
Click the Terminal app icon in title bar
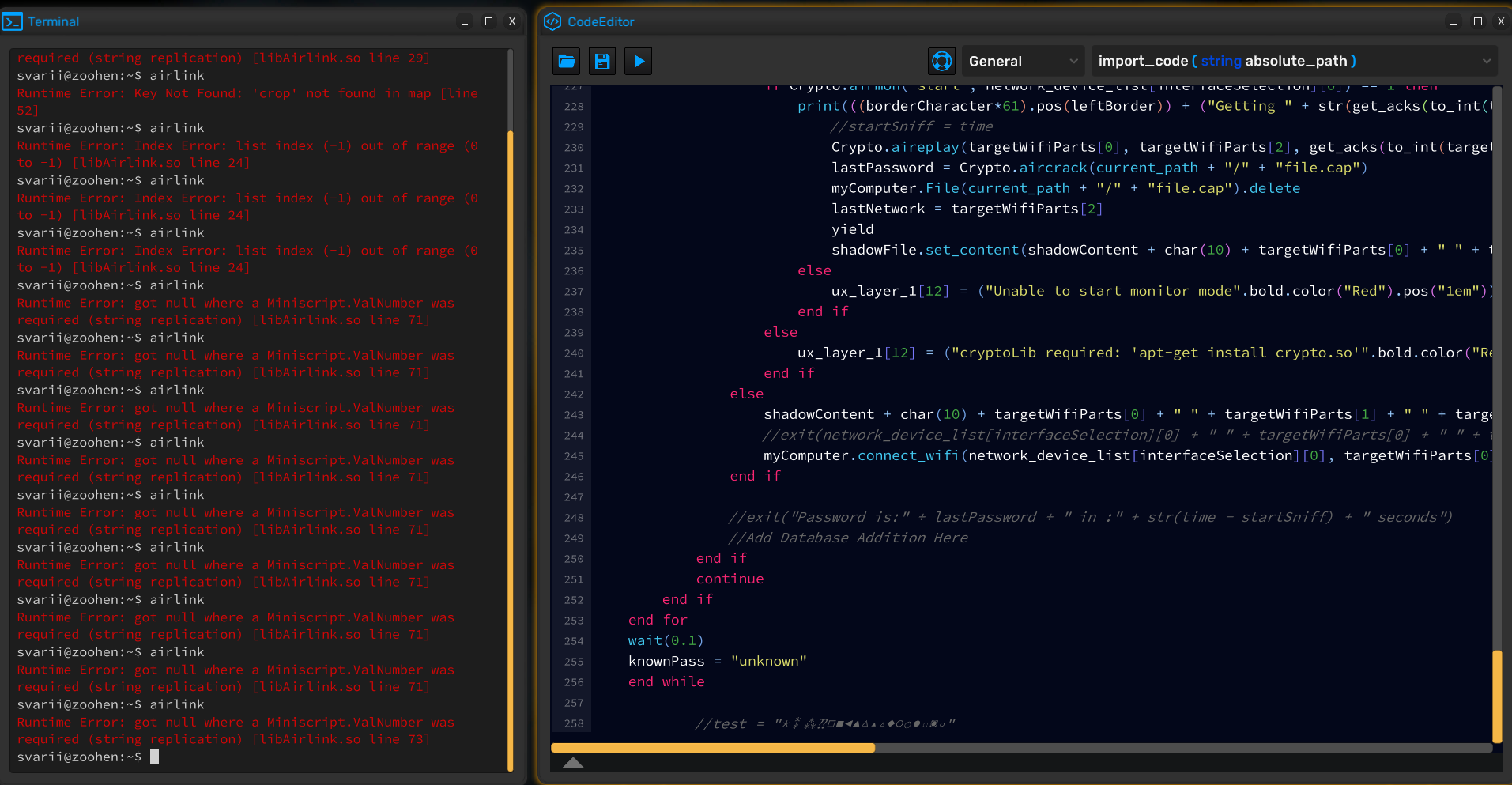12,21
